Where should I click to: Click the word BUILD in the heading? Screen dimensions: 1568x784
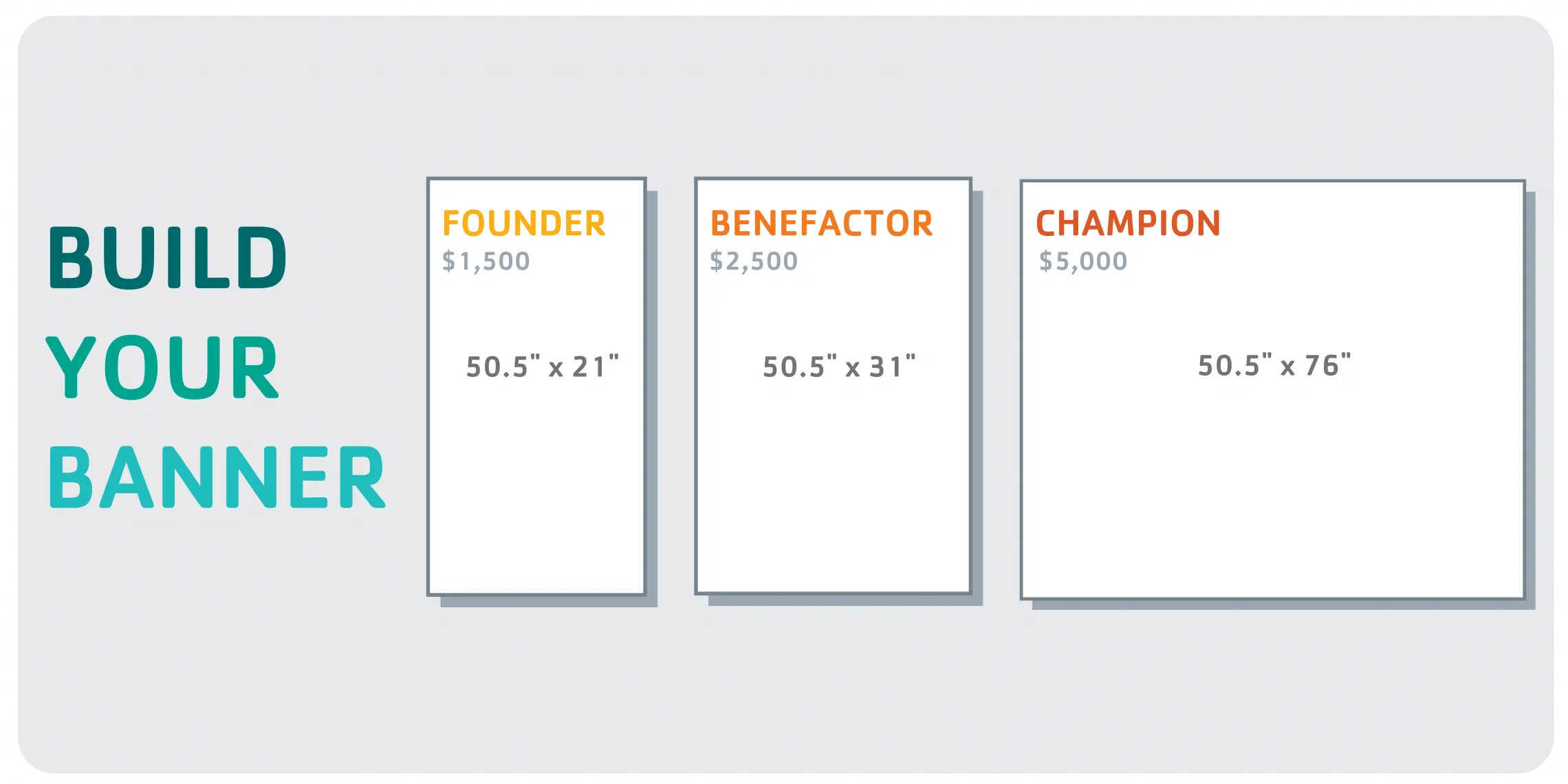[x=167, y=258]
